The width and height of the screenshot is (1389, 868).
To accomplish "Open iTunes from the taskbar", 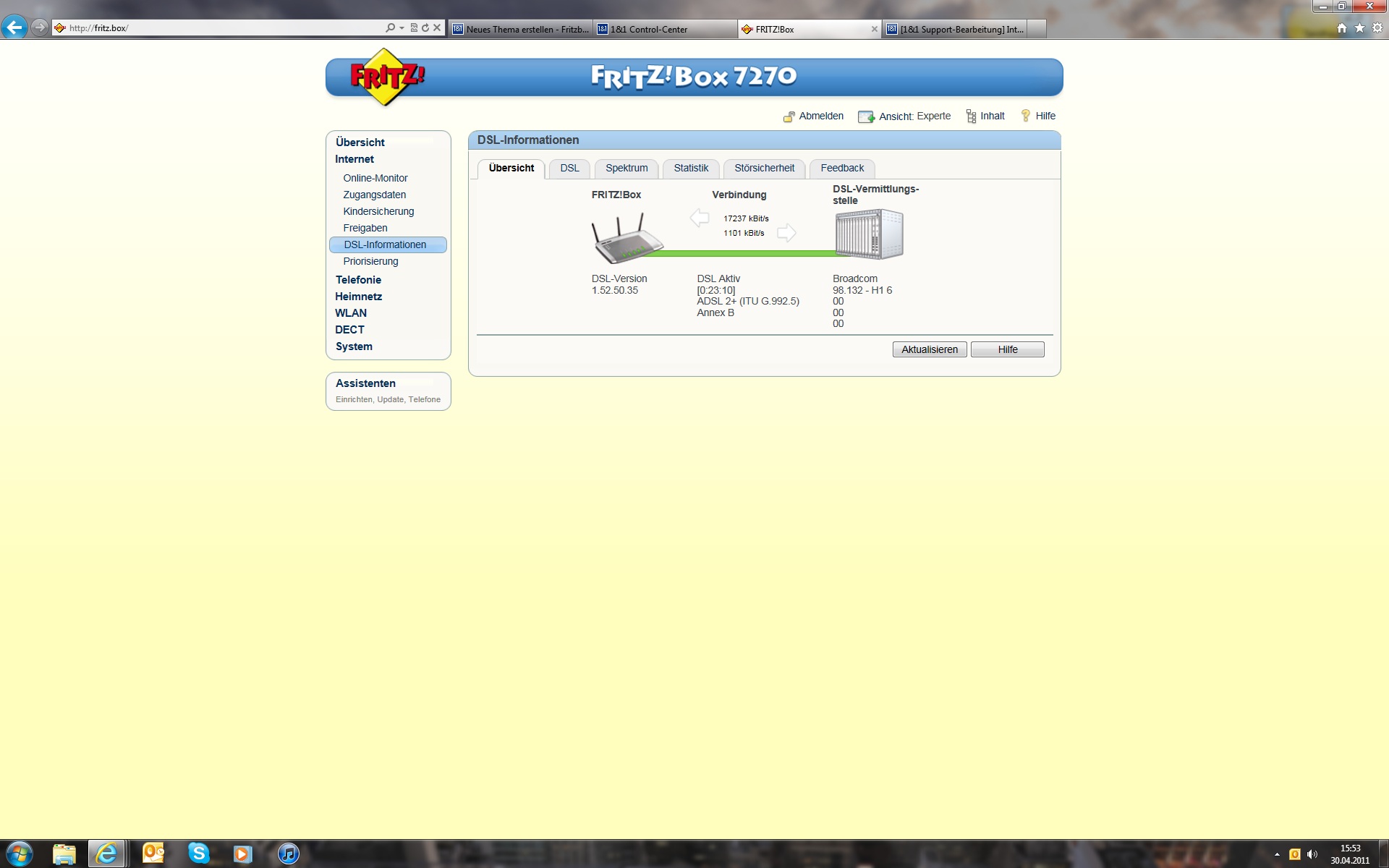I will [288, 854].
